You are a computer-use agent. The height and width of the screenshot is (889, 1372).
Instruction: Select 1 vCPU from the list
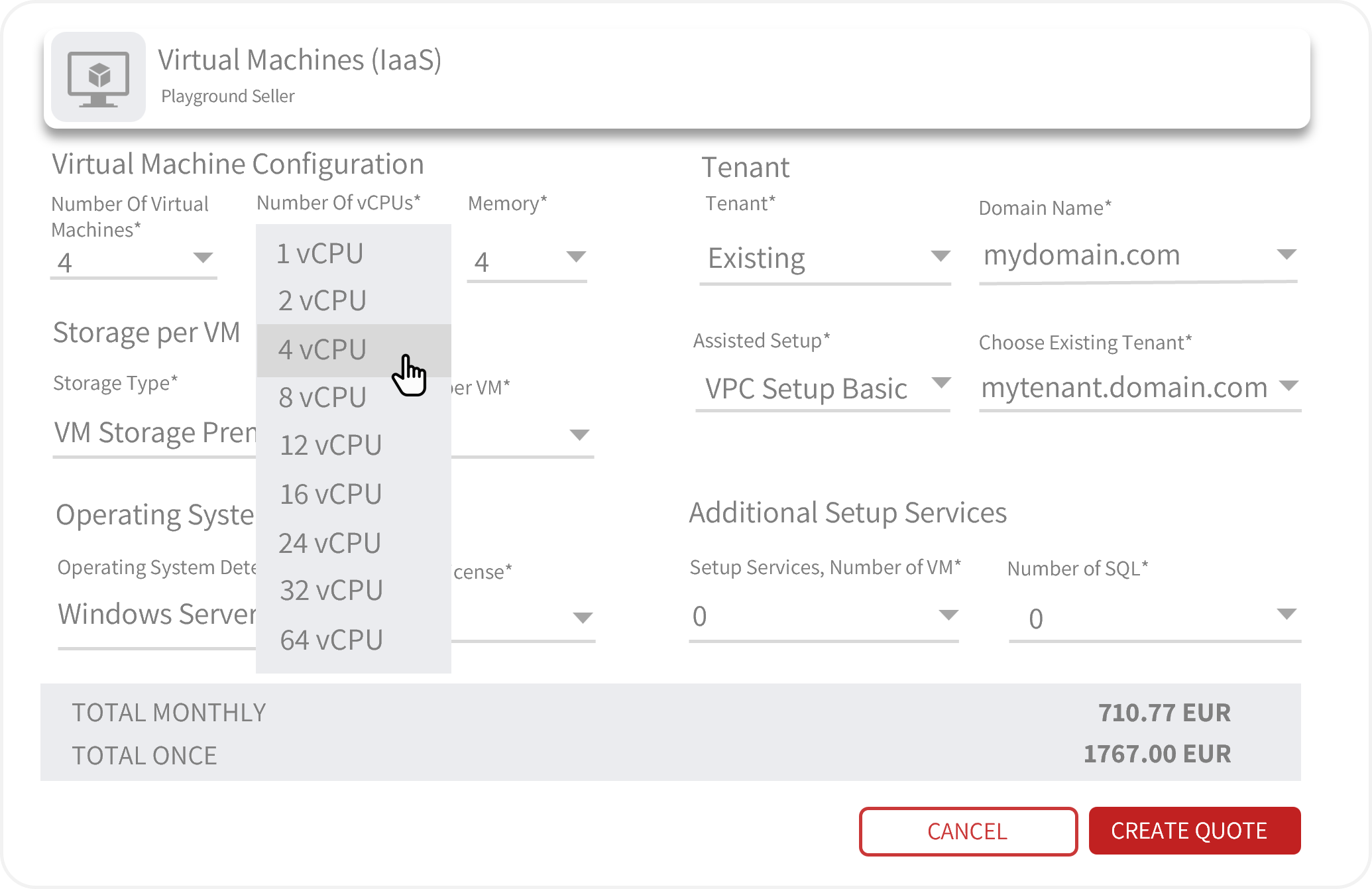[353, 253]
